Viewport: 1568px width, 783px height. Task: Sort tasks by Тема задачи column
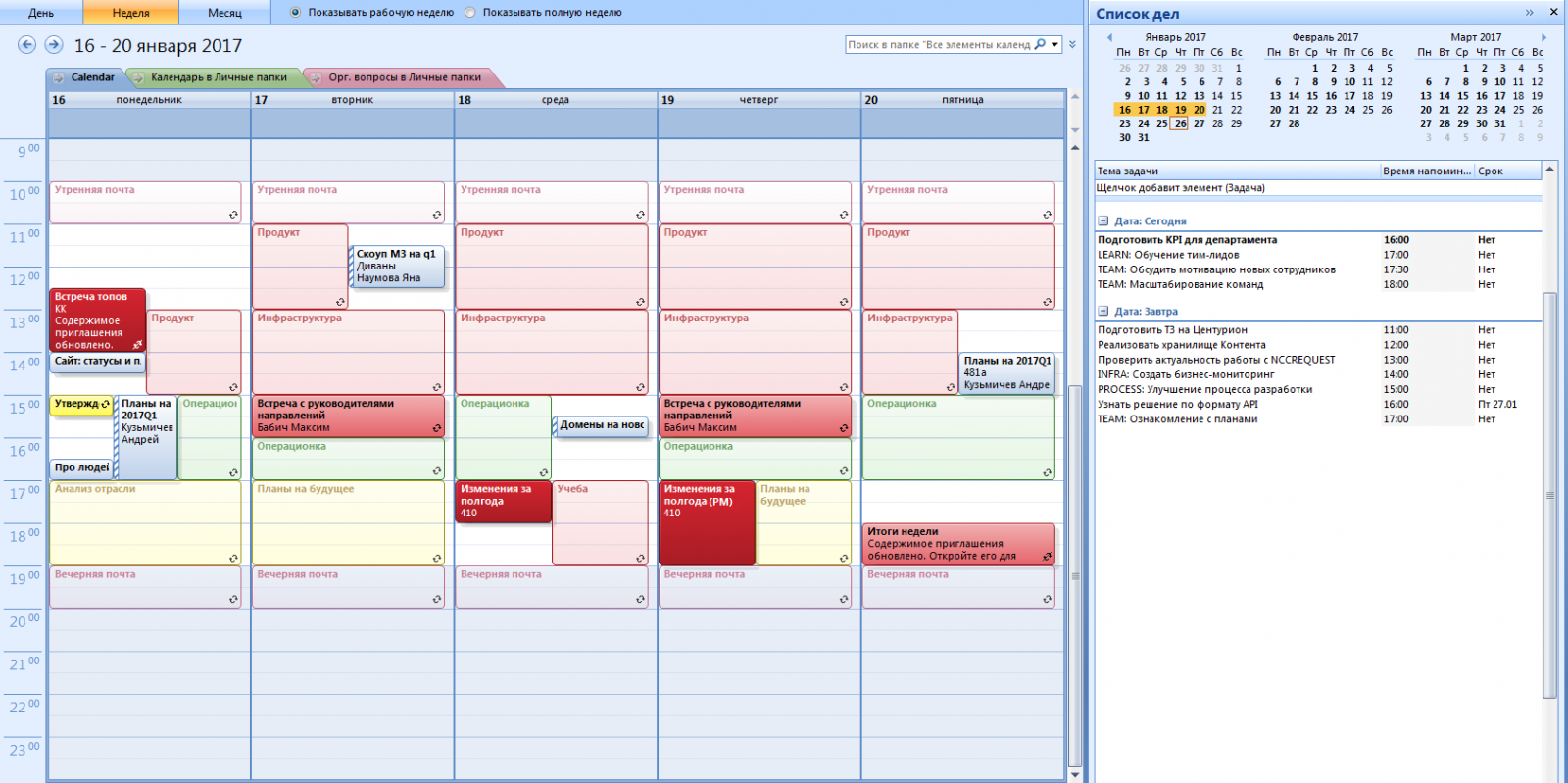point(1237,171)
